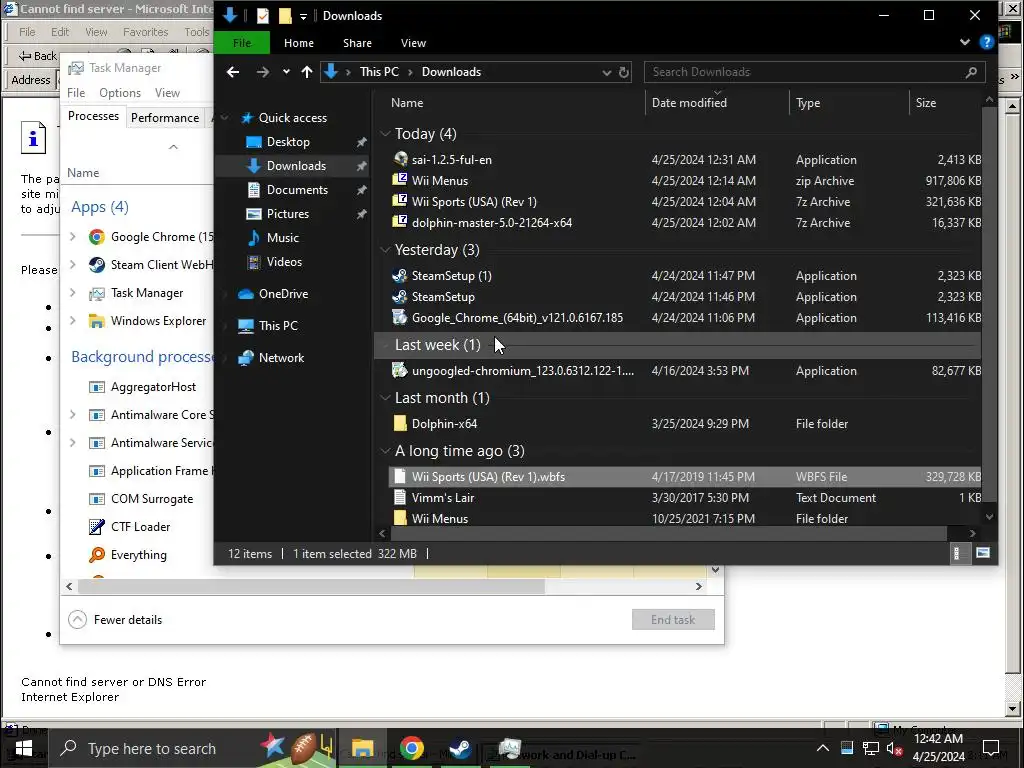Show hidden system tray icons
1024x768 pixels.
point(823,748)
